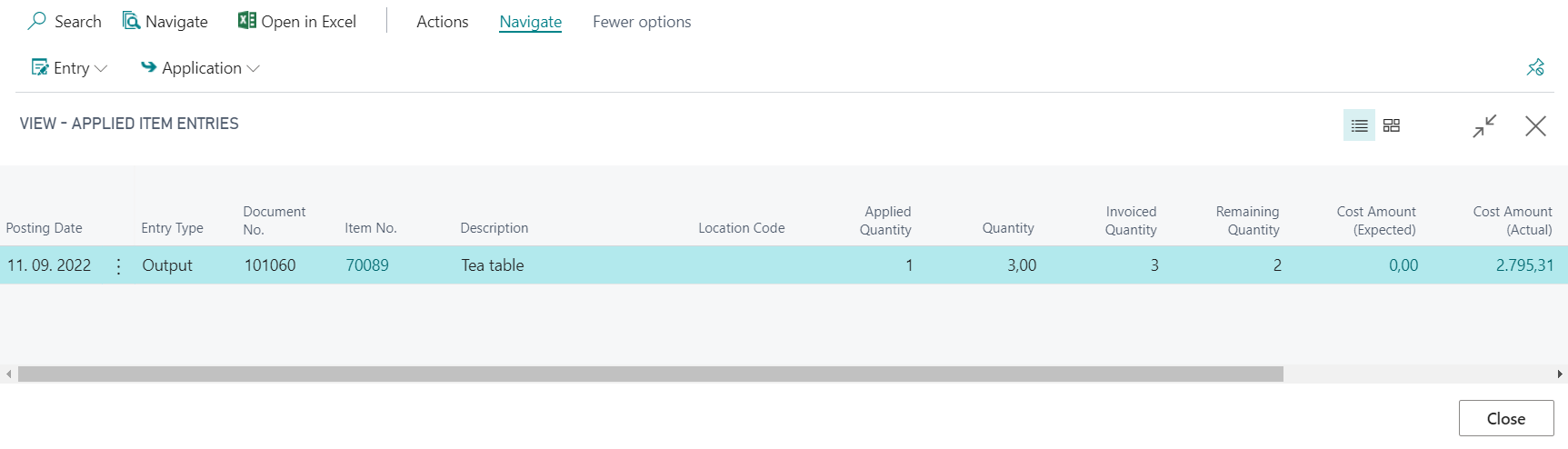Expand the Entry dropdown menu
Image resolution: width=1568 pixels, height=449 pixels.
point(70,68)
